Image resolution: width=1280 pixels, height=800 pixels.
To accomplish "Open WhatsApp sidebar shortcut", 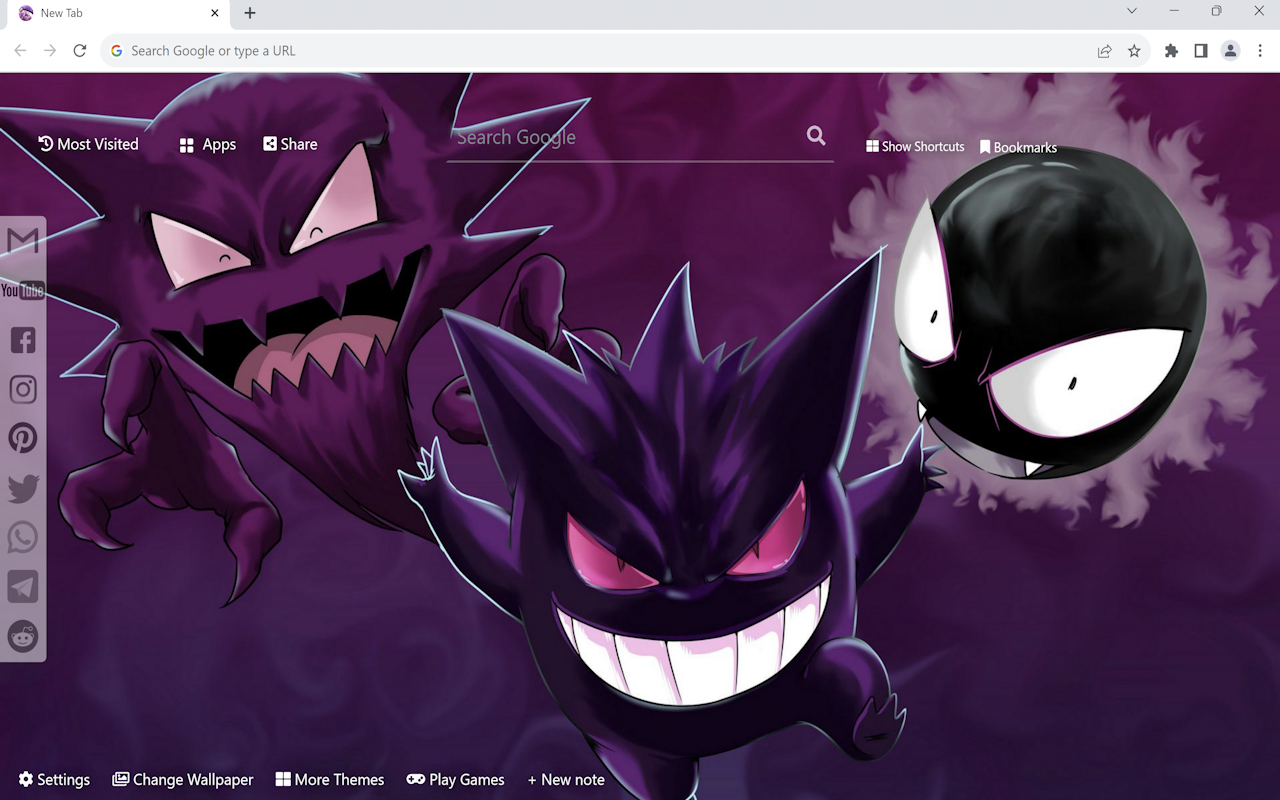I will 23,537.
